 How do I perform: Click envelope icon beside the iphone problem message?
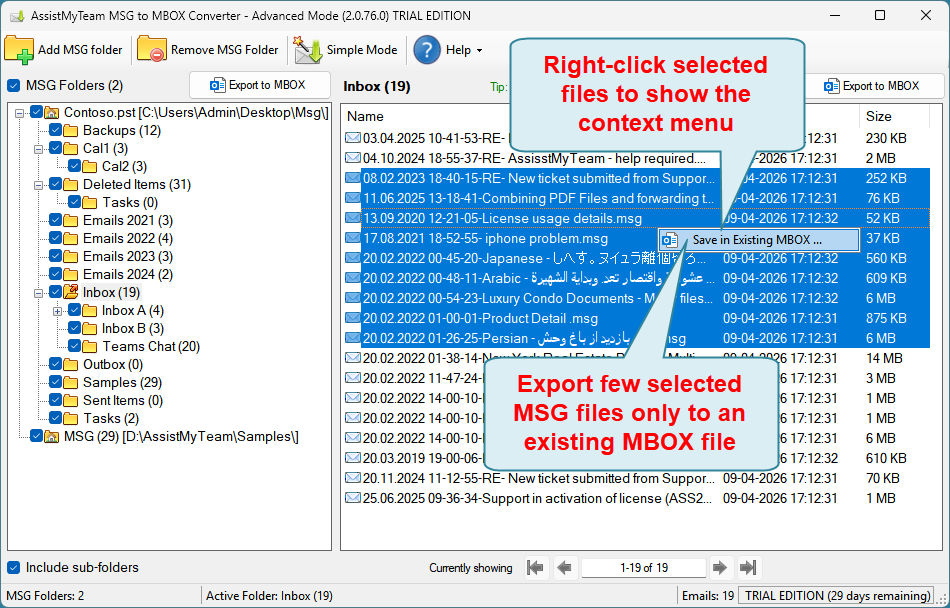pos(352,238)
